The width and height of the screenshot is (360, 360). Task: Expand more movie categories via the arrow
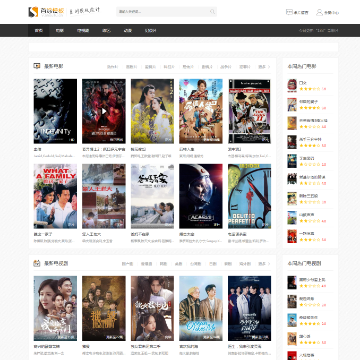tap(269, 67)
